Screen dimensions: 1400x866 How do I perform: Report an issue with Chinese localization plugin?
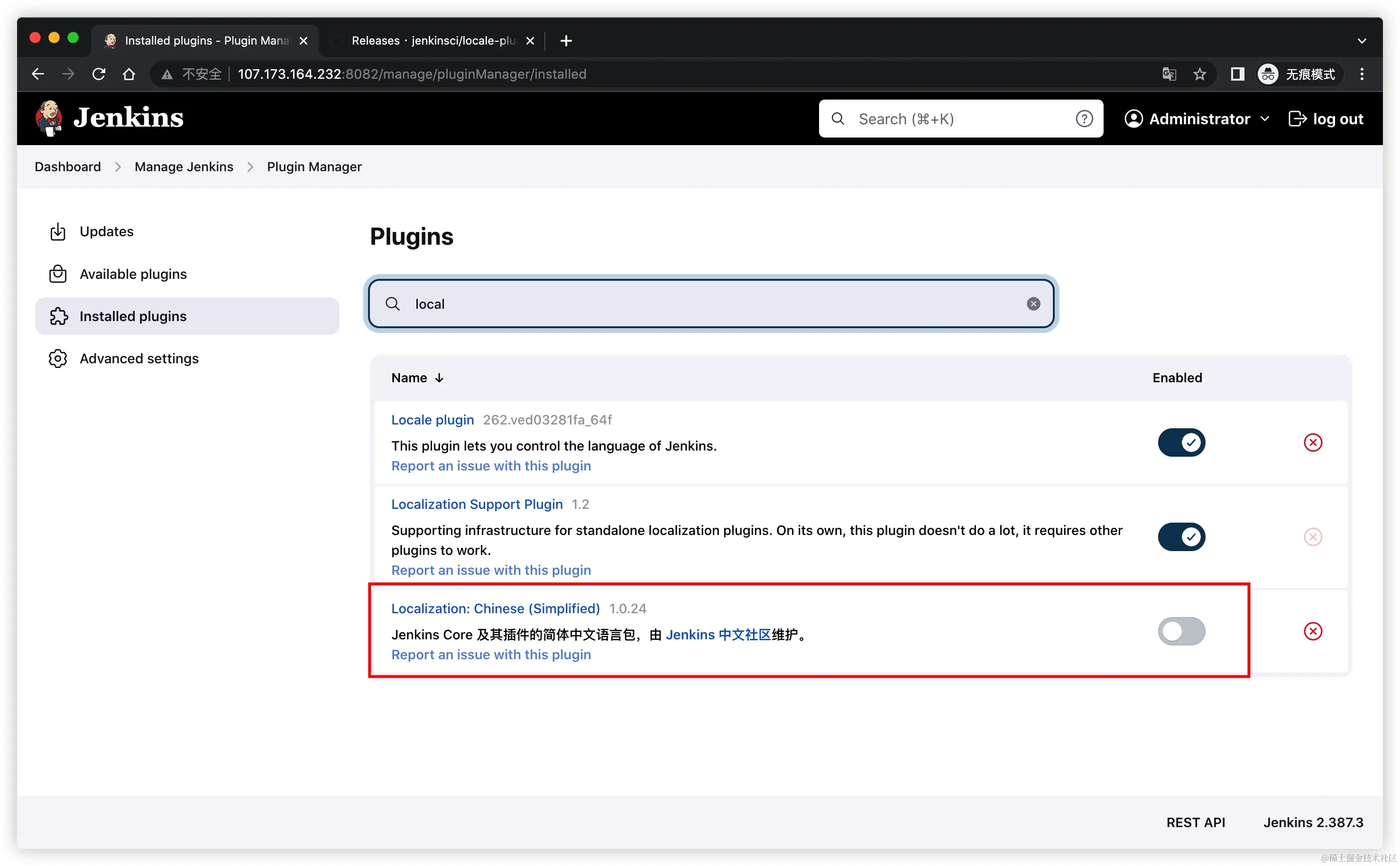[491, 654]
